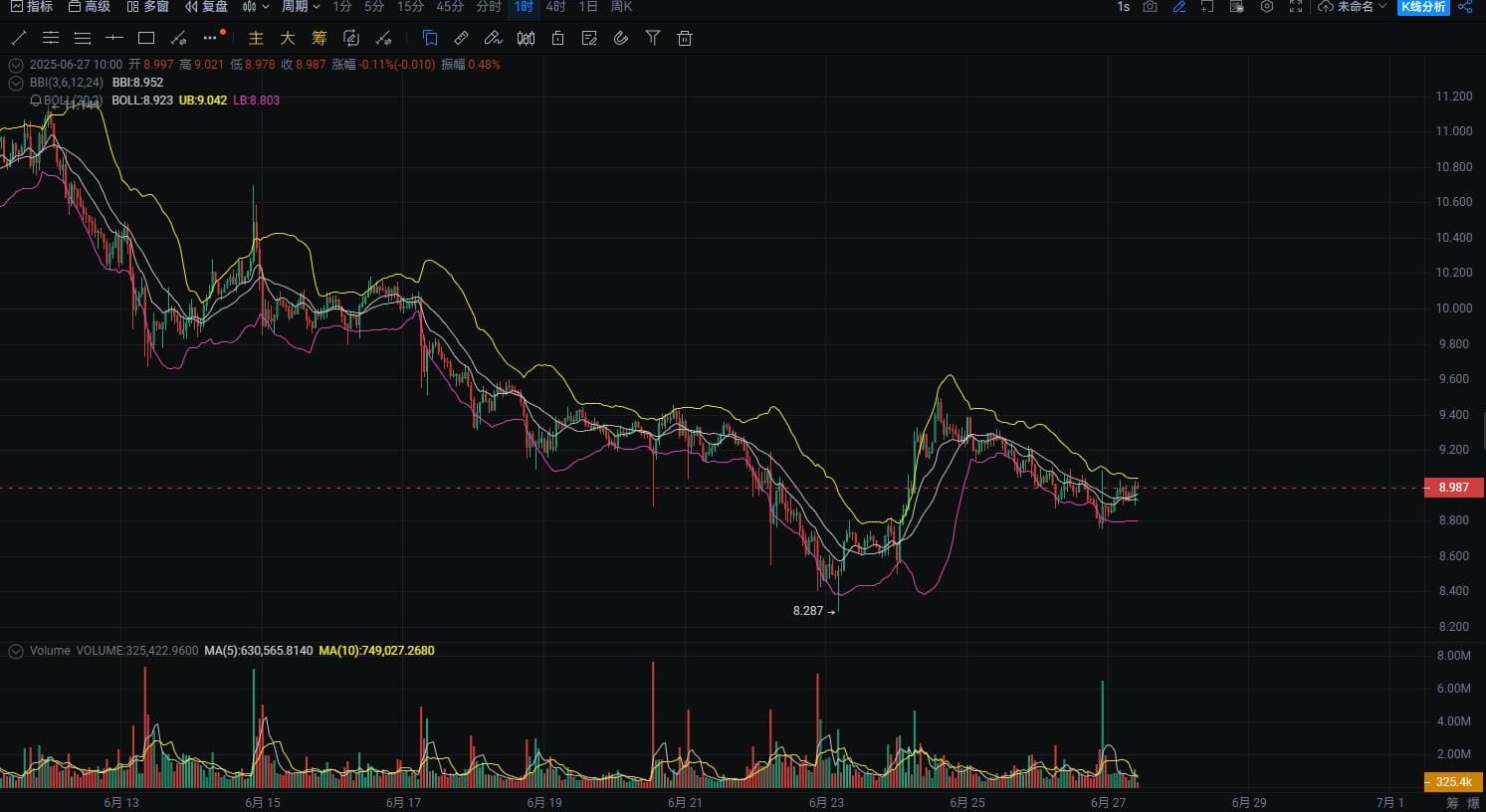This screenshot has height=812, width=1486.
Task: Toggle the BOLL indicator alert bell
Action: click(36, 101)
